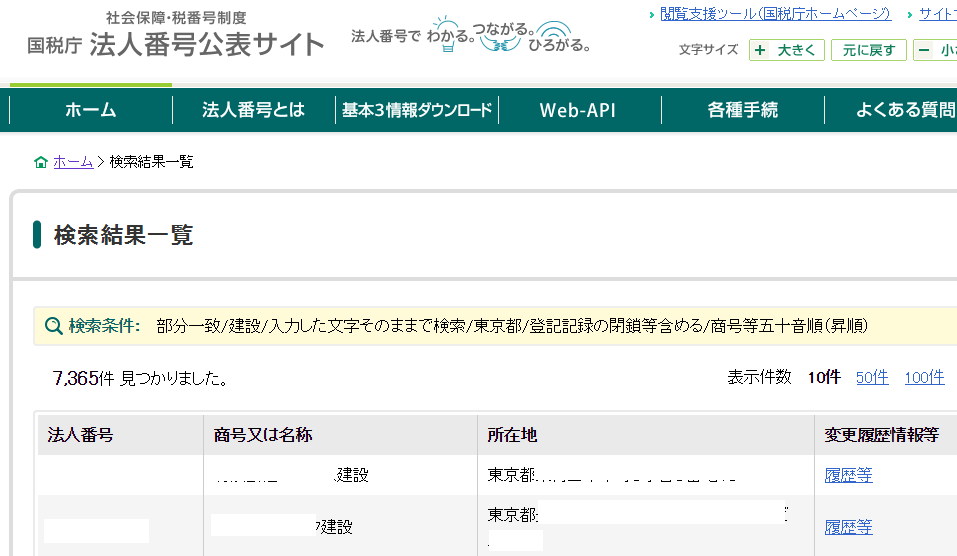Screen dimensions: 957x556
Task: Click the green home icon in breadcrumb
Action: click(41, 162)
